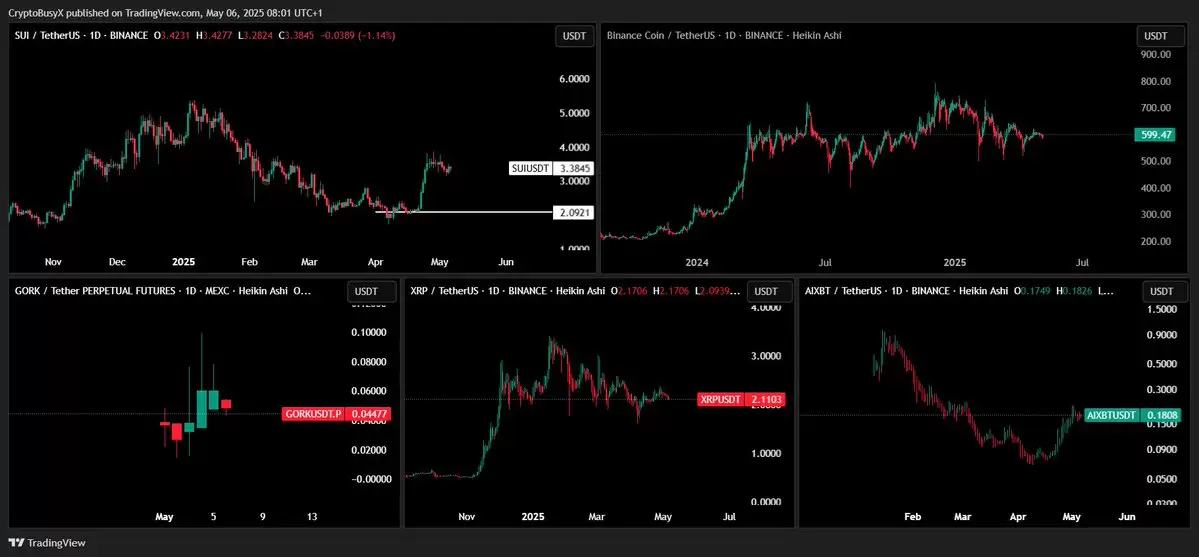Click Feb on AIXBT time axis
Viewport: 1199px width, 557px height.
pyautogui.click(x=912, y=516)
